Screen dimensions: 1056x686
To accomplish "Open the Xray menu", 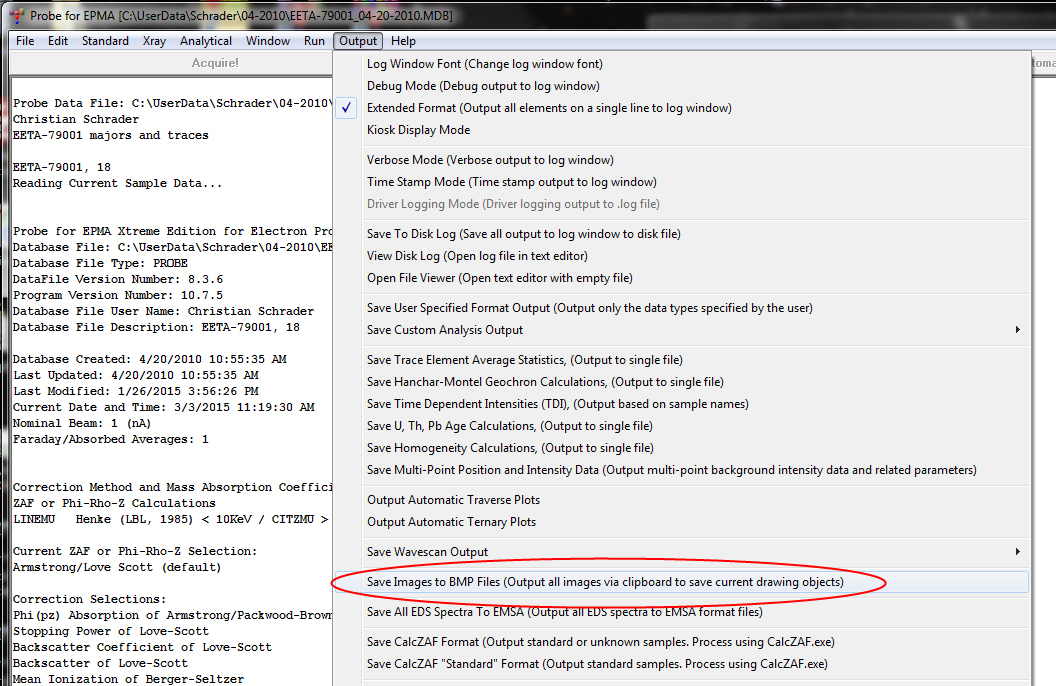I will pos(154,41).
